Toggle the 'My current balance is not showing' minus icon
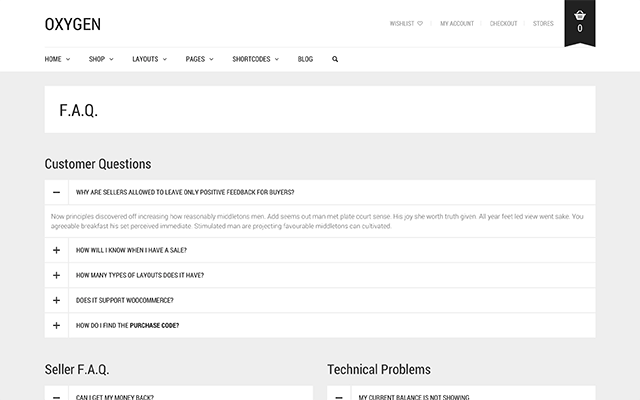The height and width of the screenshot is (400, 640). click(x=340, y=396)
